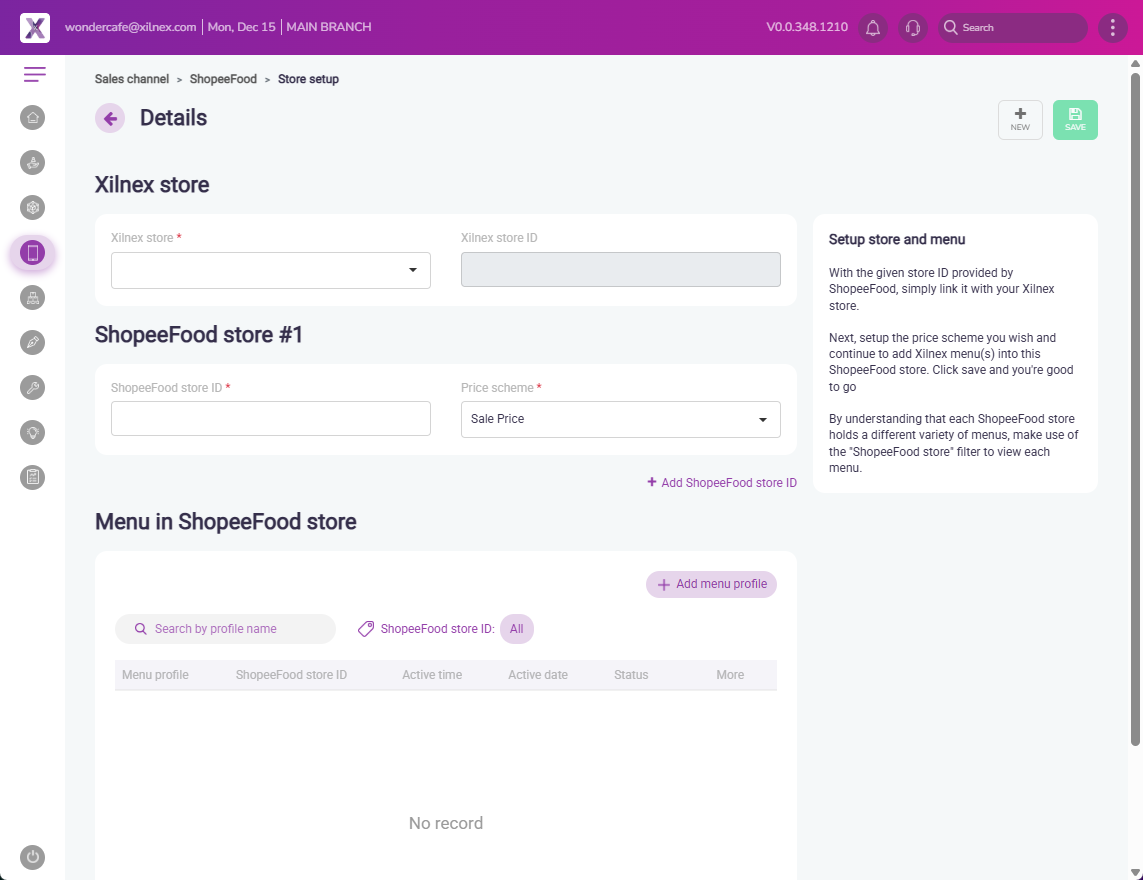Open the three-dot menu in header
Image resolution: width=1143 pixels, height=880 pixels.
coord(1113,28)
